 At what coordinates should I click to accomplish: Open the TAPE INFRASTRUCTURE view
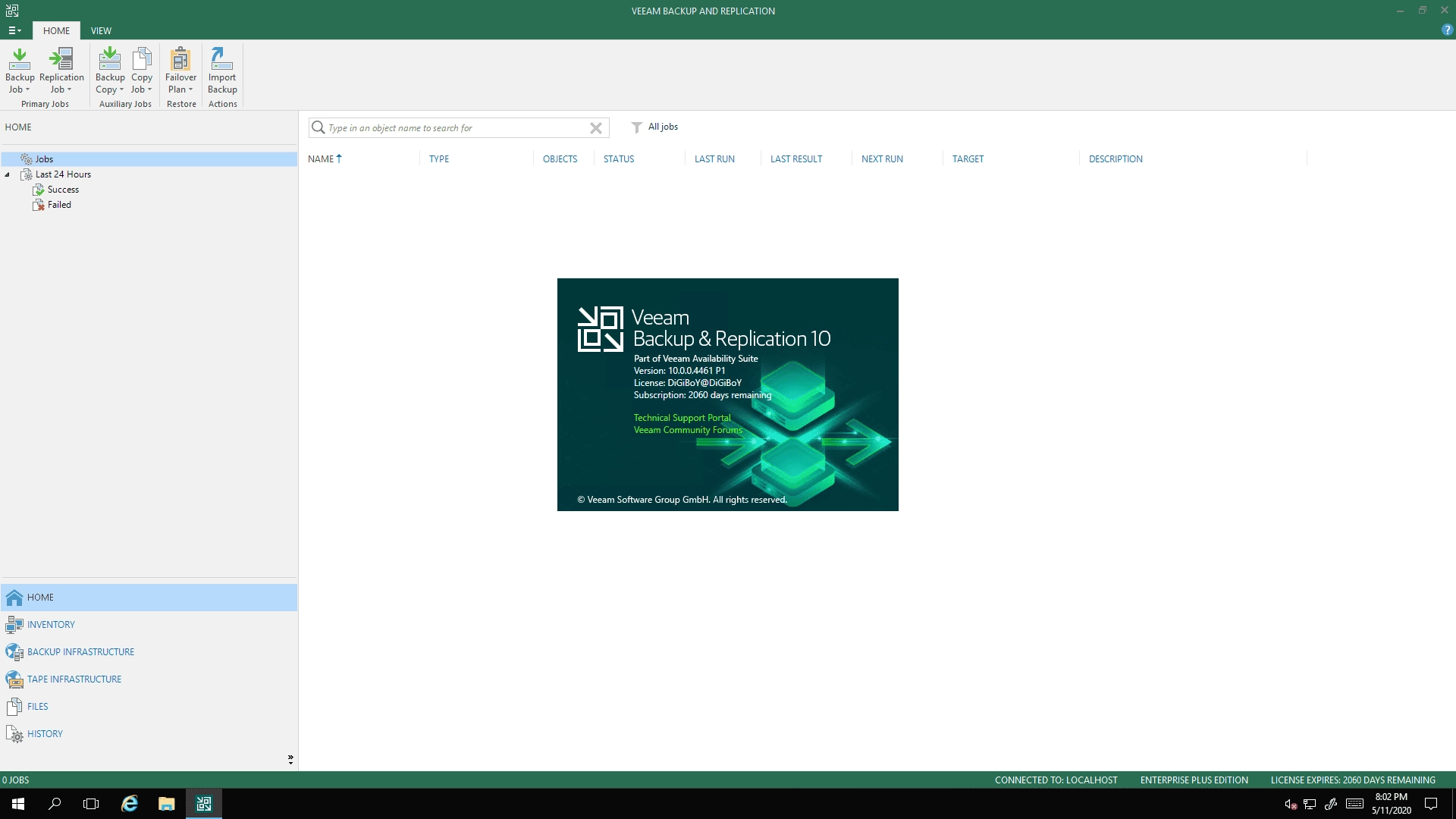pos(74,679)
